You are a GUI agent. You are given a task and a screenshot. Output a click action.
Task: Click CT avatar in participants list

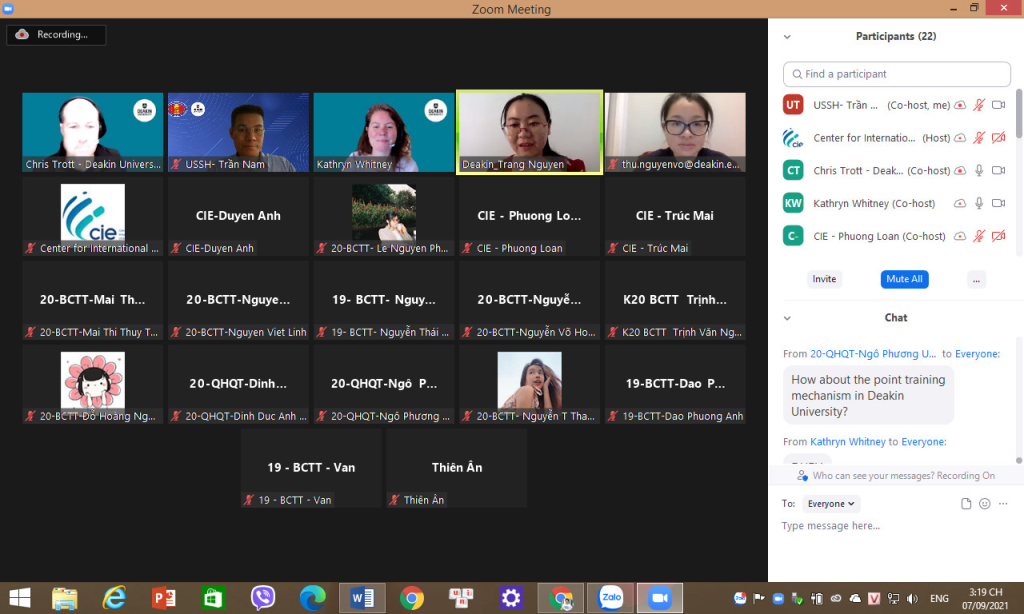(x=793, y=170)
